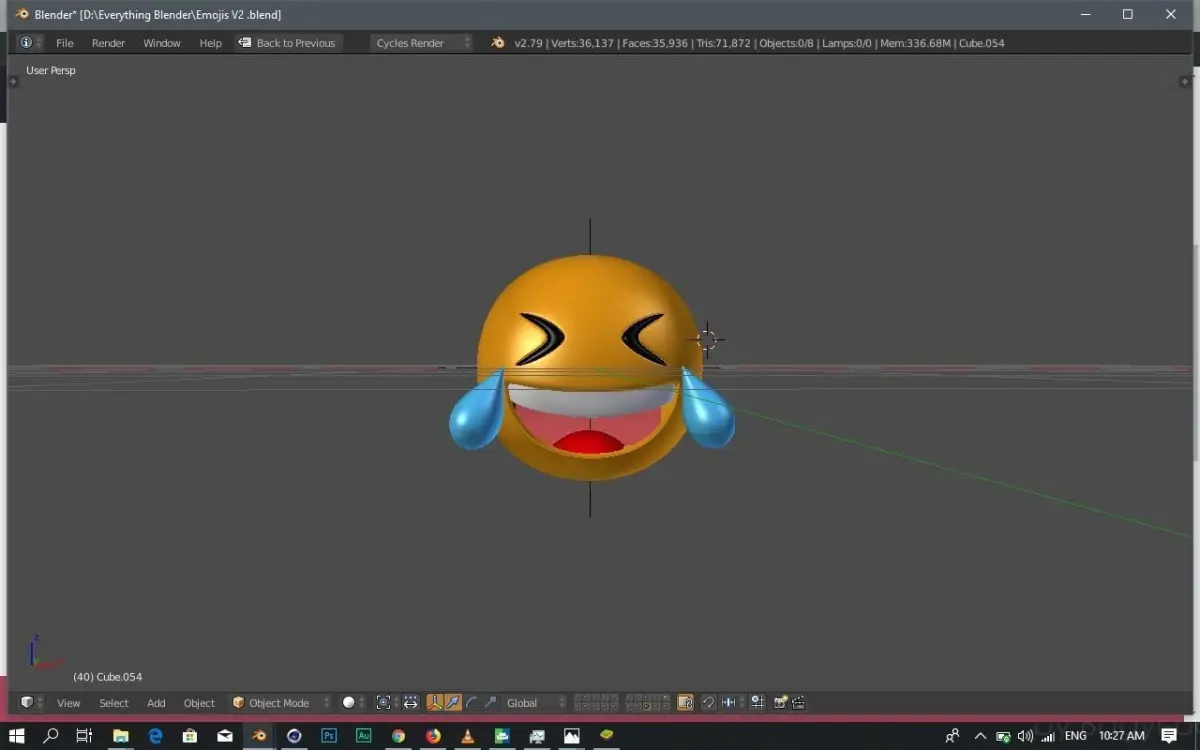The image size is (1200, 750).
Task: Open the Render menu
Action: point(108,43)
